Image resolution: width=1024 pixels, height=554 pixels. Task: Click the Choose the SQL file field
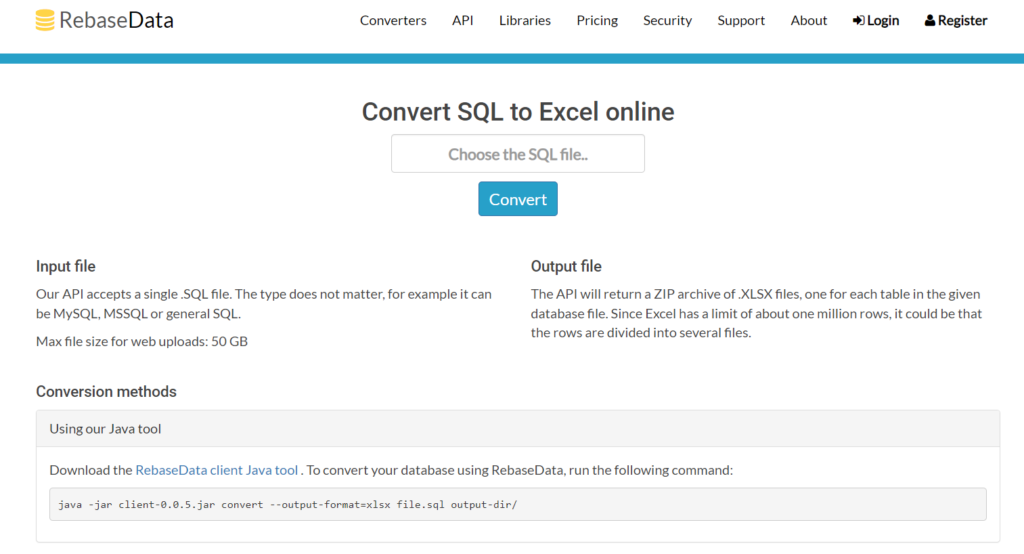click(518, 154)
